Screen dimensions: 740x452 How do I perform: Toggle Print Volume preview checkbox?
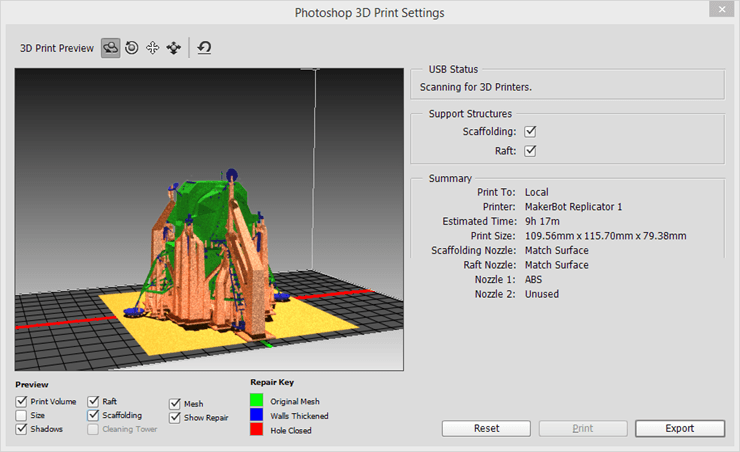tap(21, 402)
